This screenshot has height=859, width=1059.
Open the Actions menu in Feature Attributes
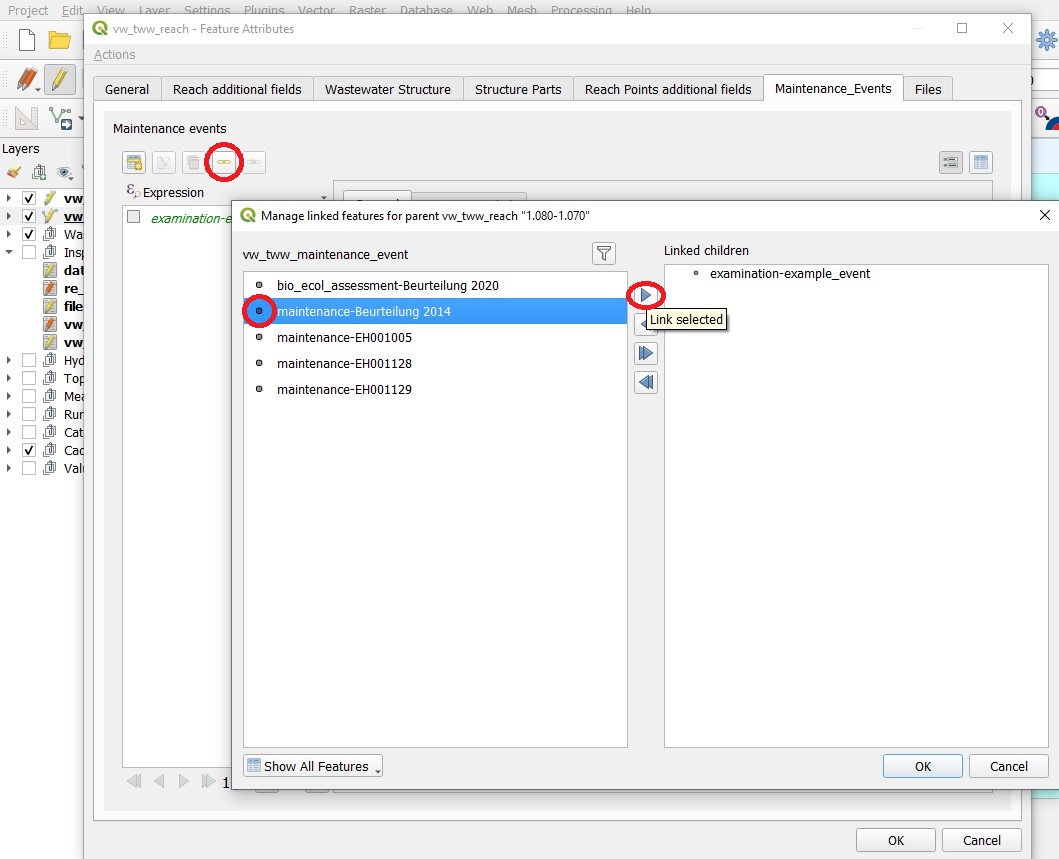tap(114, 55)
